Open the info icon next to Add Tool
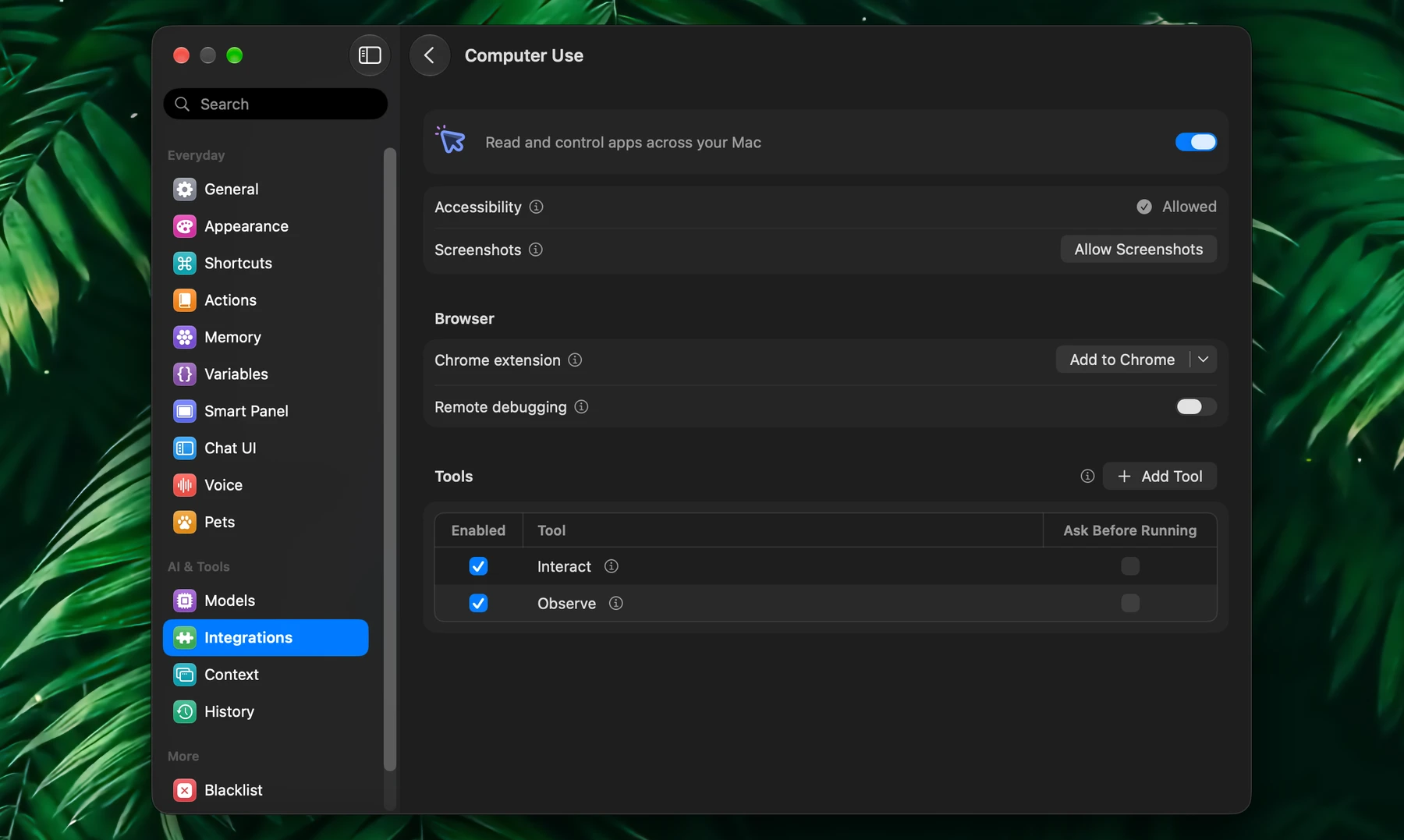Screen dimensions: 1404x840 1087,476
